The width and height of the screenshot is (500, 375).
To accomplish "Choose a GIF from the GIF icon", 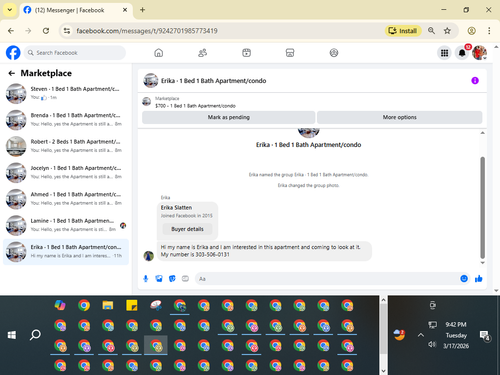I will pyautogui.click(x=185, y=279).
